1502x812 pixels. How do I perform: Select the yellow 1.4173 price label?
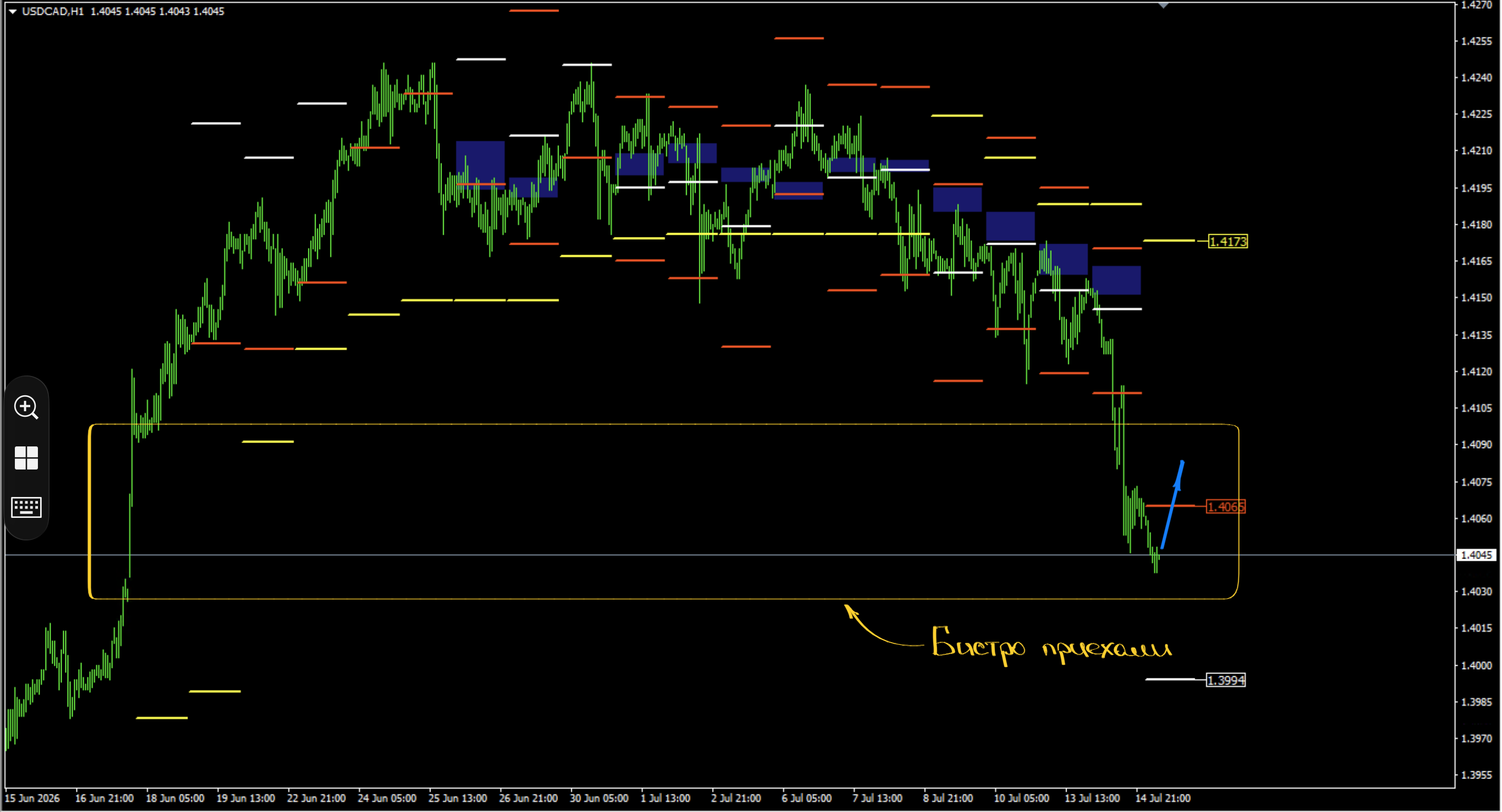(1228, 241)
